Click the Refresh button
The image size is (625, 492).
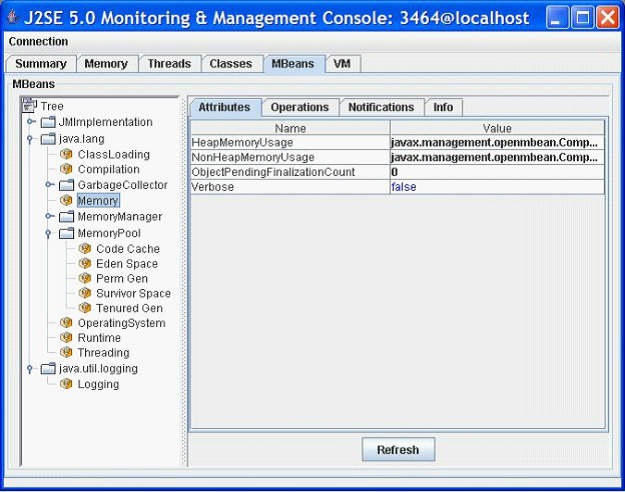[398, 450]
